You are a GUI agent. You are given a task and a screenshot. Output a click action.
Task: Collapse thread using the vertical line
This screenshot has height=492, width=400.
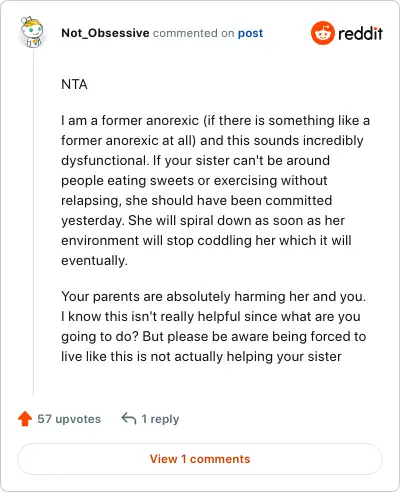pyautogui.click(x=33, y=222)
